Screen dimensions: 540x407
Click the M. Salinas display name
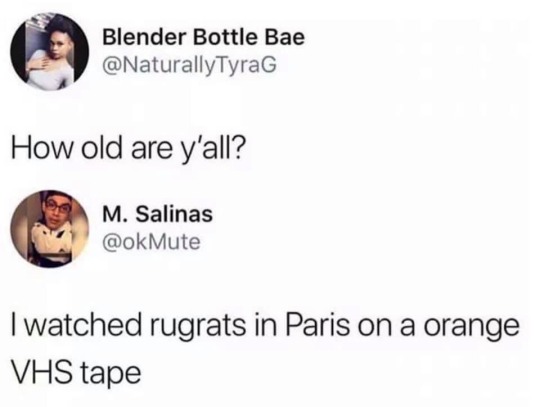157,214
